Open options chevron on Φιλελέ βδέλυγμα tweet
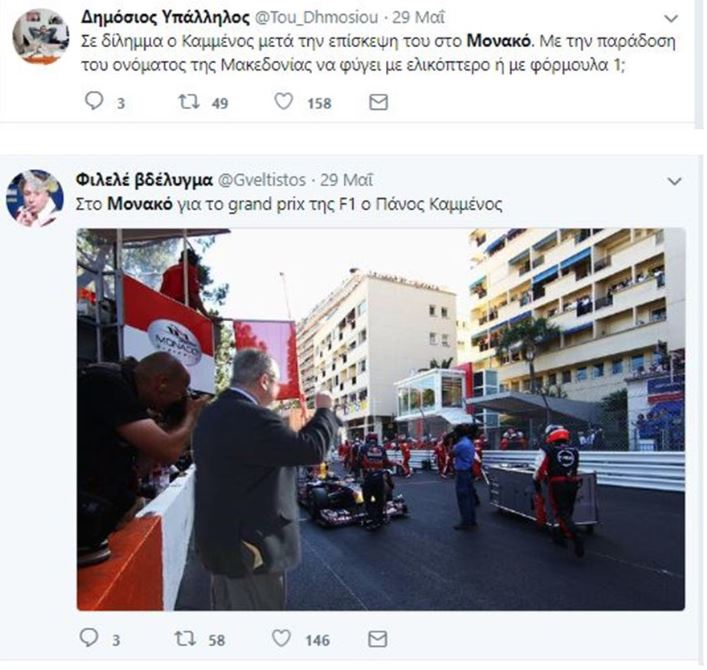Viewport: 707px width, 670px height. [674, 181]
